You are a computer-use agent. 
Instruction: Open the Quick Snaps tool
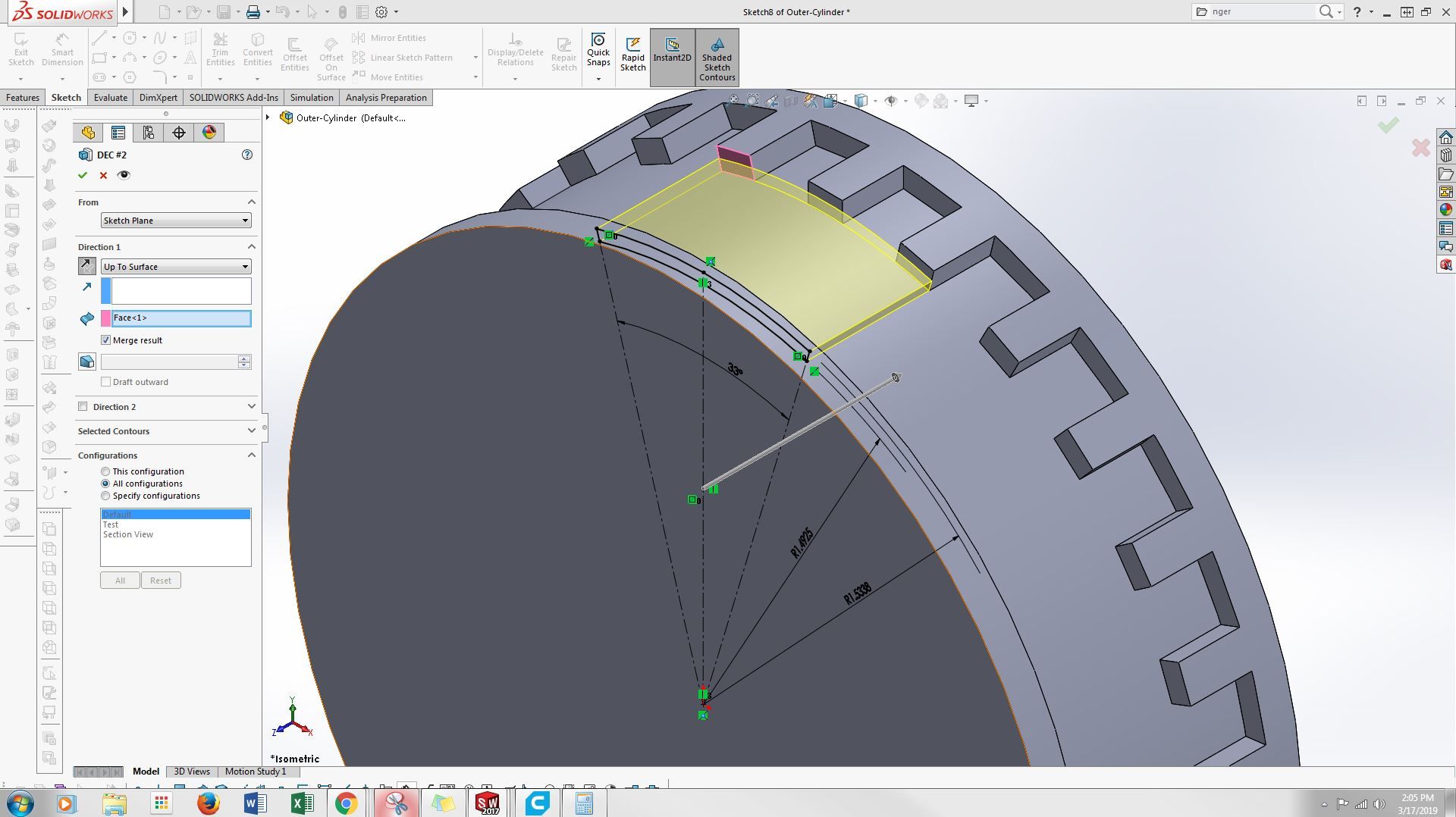(x=598, y=50)
